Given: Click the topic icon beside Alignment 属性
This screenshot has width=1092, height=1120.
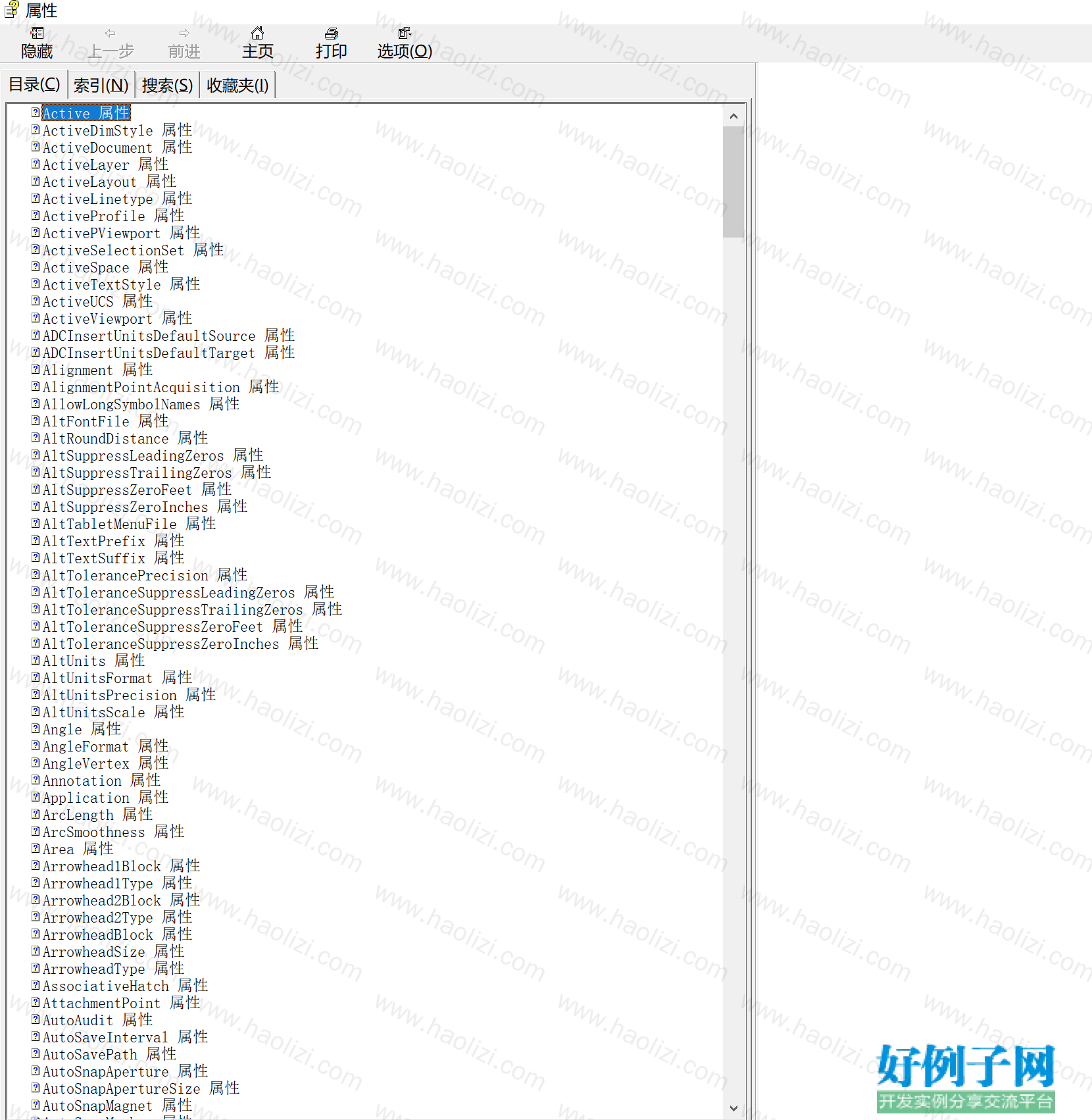Looking at the screenshot, I should click(36, 369).
